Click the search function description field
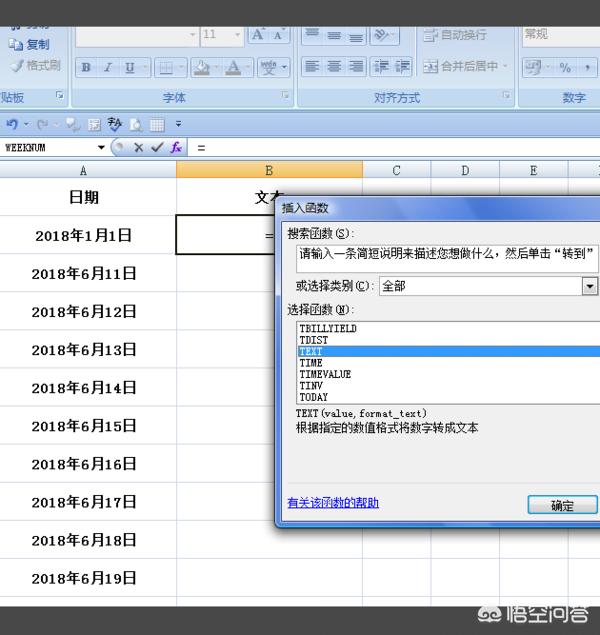Image resolution: width=600 pixels, height=635 pixels. click(x=445, y=254)
